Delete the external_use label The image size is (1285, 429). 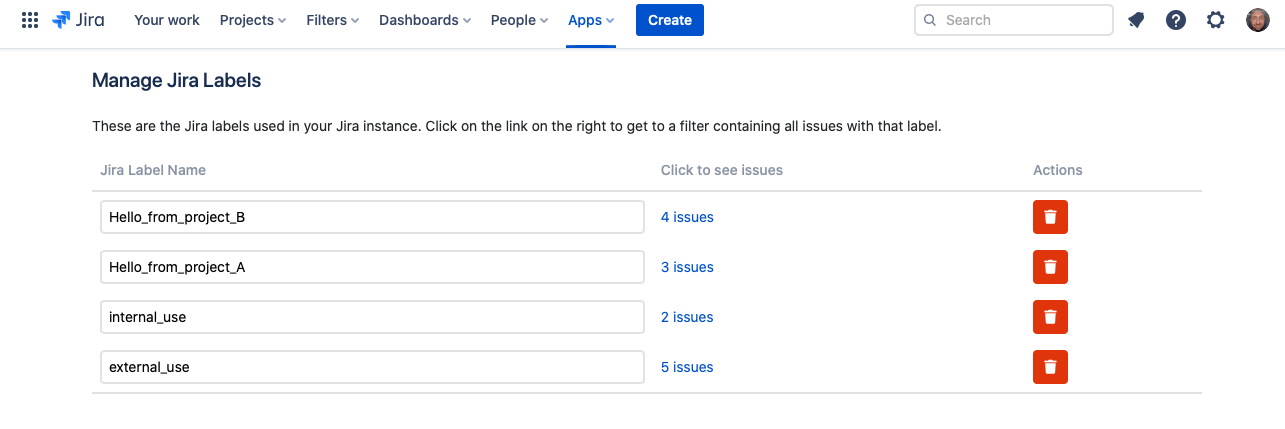click(1050, 367)
